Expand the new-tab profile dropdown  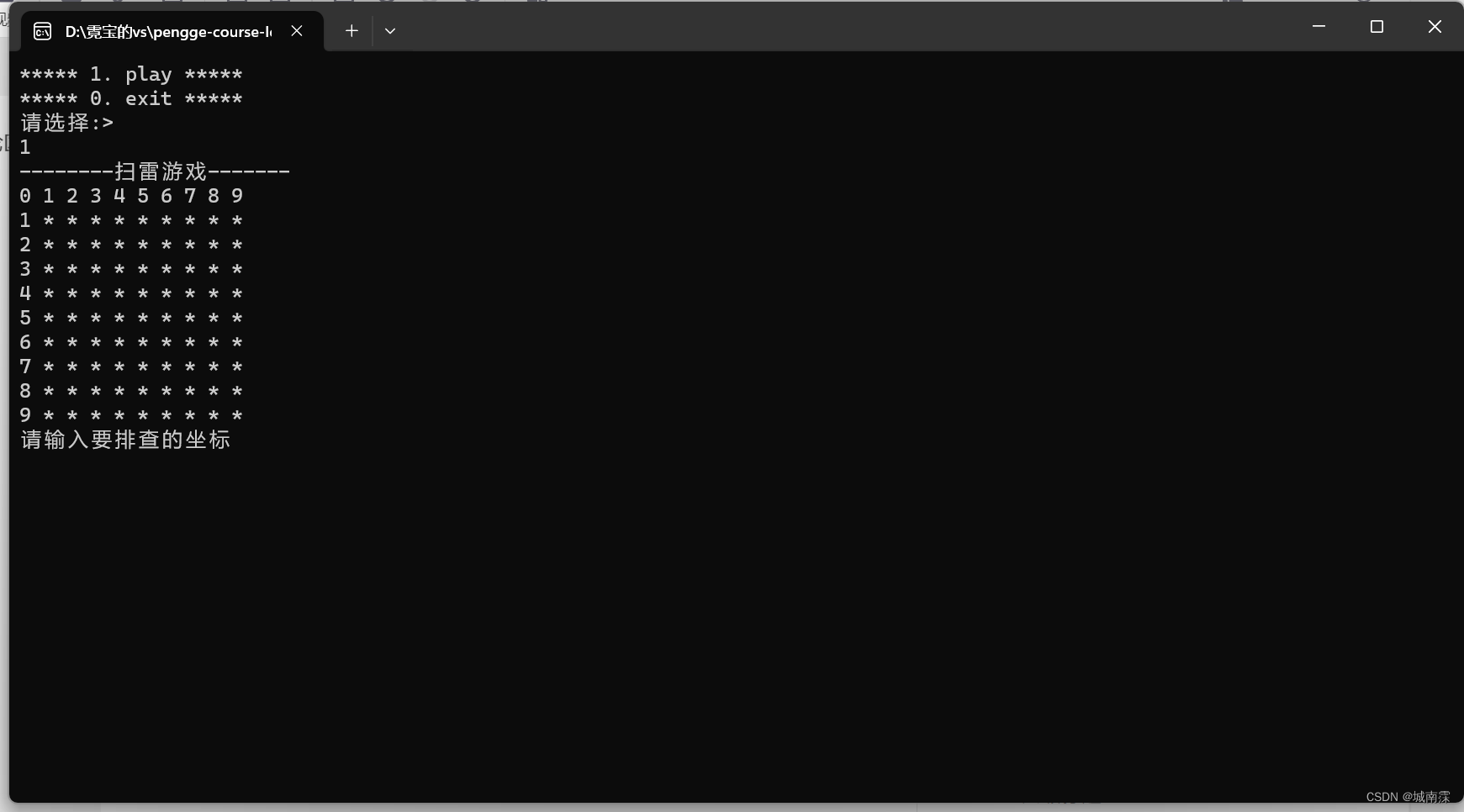point(390,31)
